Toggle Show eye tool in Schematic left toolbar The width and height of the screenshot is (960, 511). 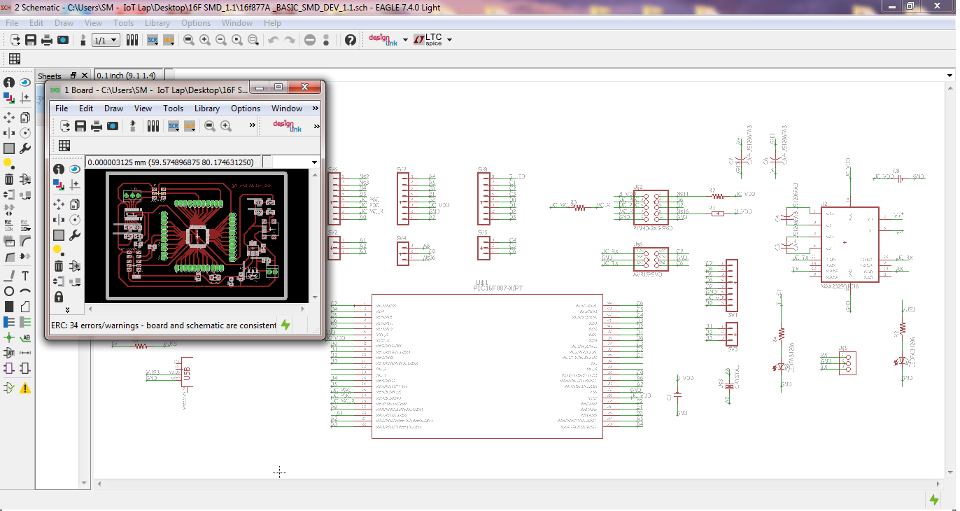(x=25, y=83)
